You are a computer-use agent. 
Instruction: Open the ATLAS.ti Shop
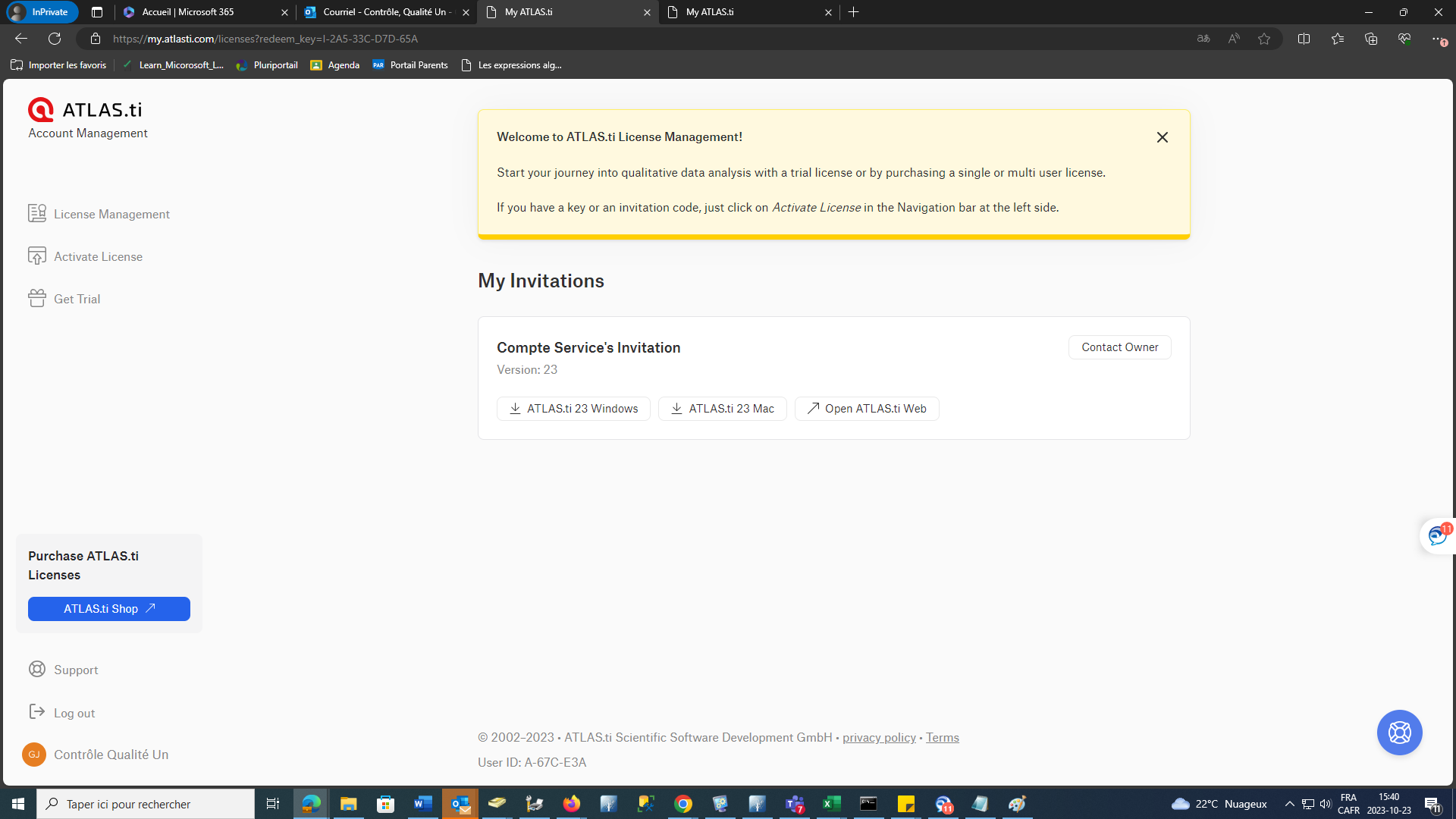[108, 609]
